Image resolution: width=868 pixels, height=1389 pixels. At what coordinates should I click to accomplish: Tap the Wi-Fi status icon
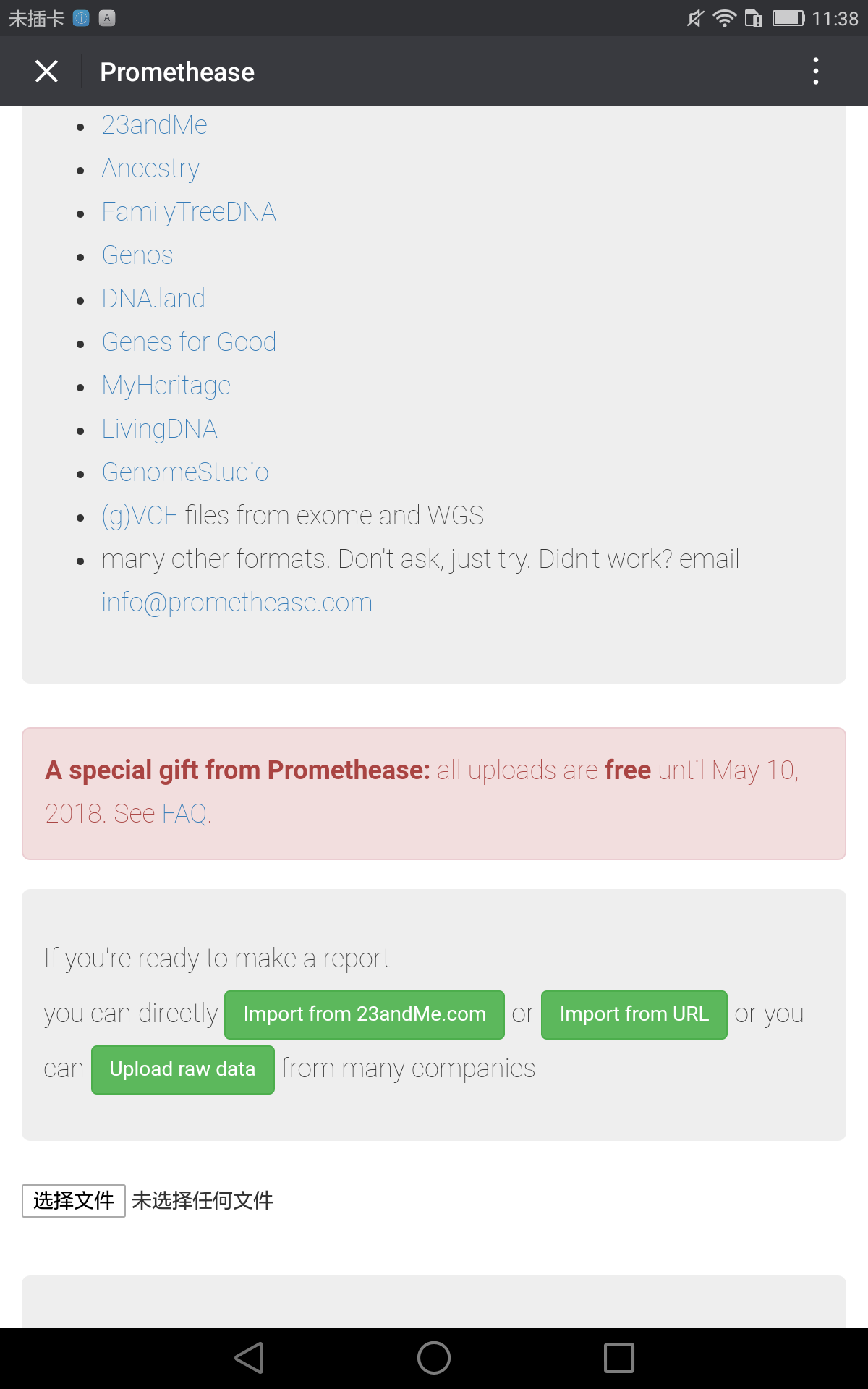[x=724, y=18]
